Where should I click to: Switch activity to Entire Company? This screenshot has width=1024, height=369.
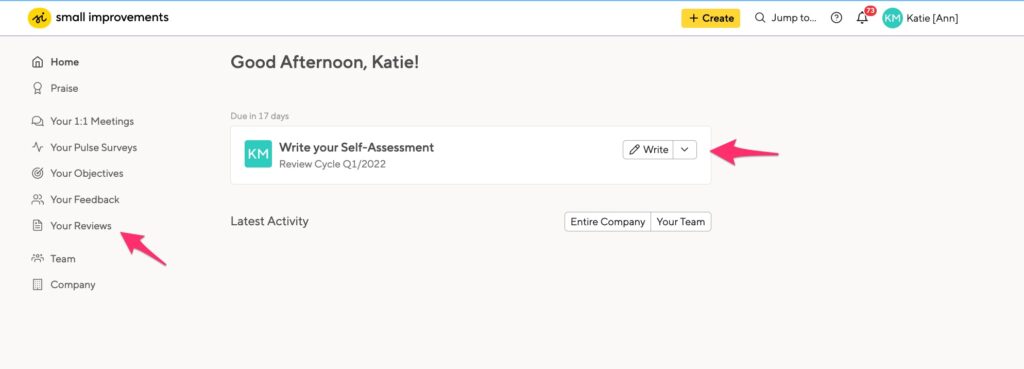(x=607, y=221)
